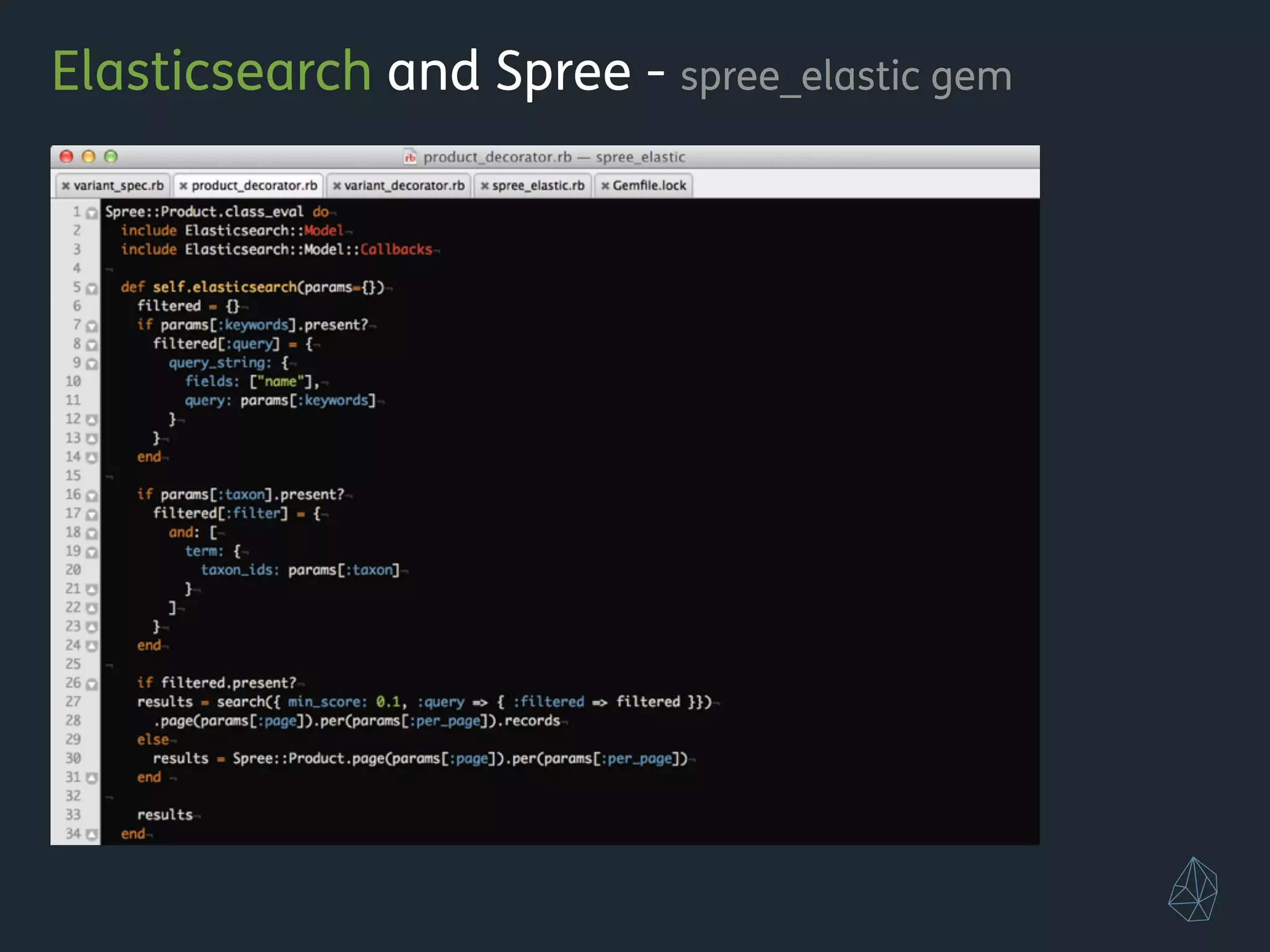Close the spree_elastic.rb tab
Viewport: 1270px width, 952px height.
pyautogui.click(x=485, y=186)
